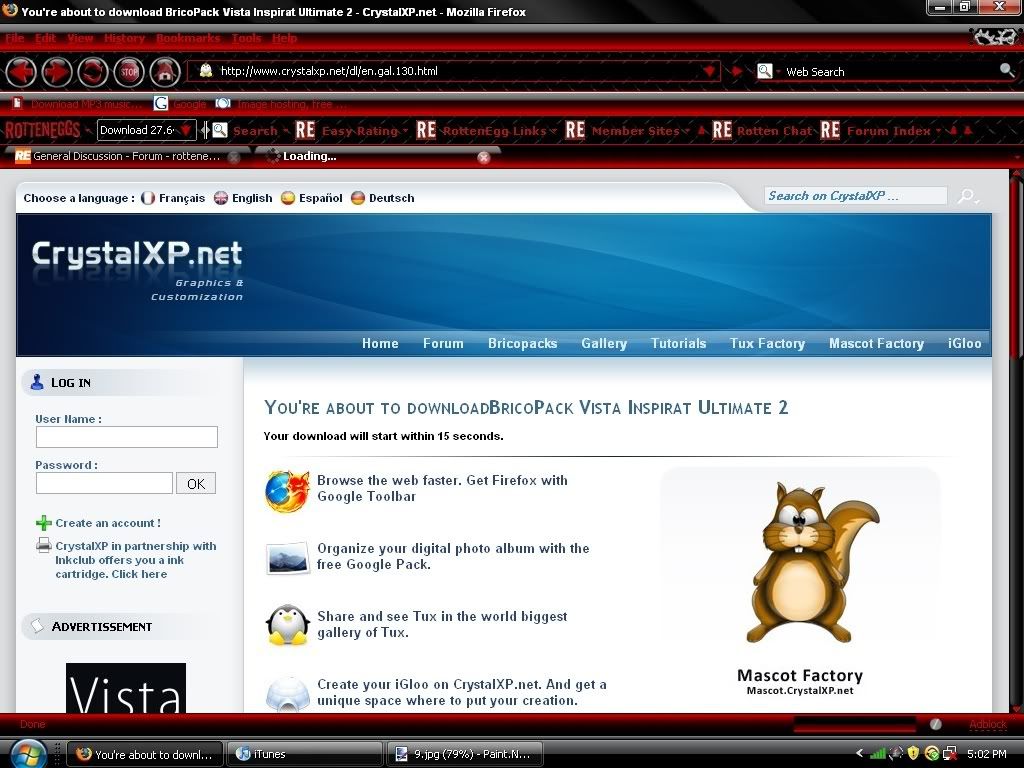This screenshot has height=768, width=1024.
Task: Open the Bricopacks navigation link
Action: [x=522, y=344]
